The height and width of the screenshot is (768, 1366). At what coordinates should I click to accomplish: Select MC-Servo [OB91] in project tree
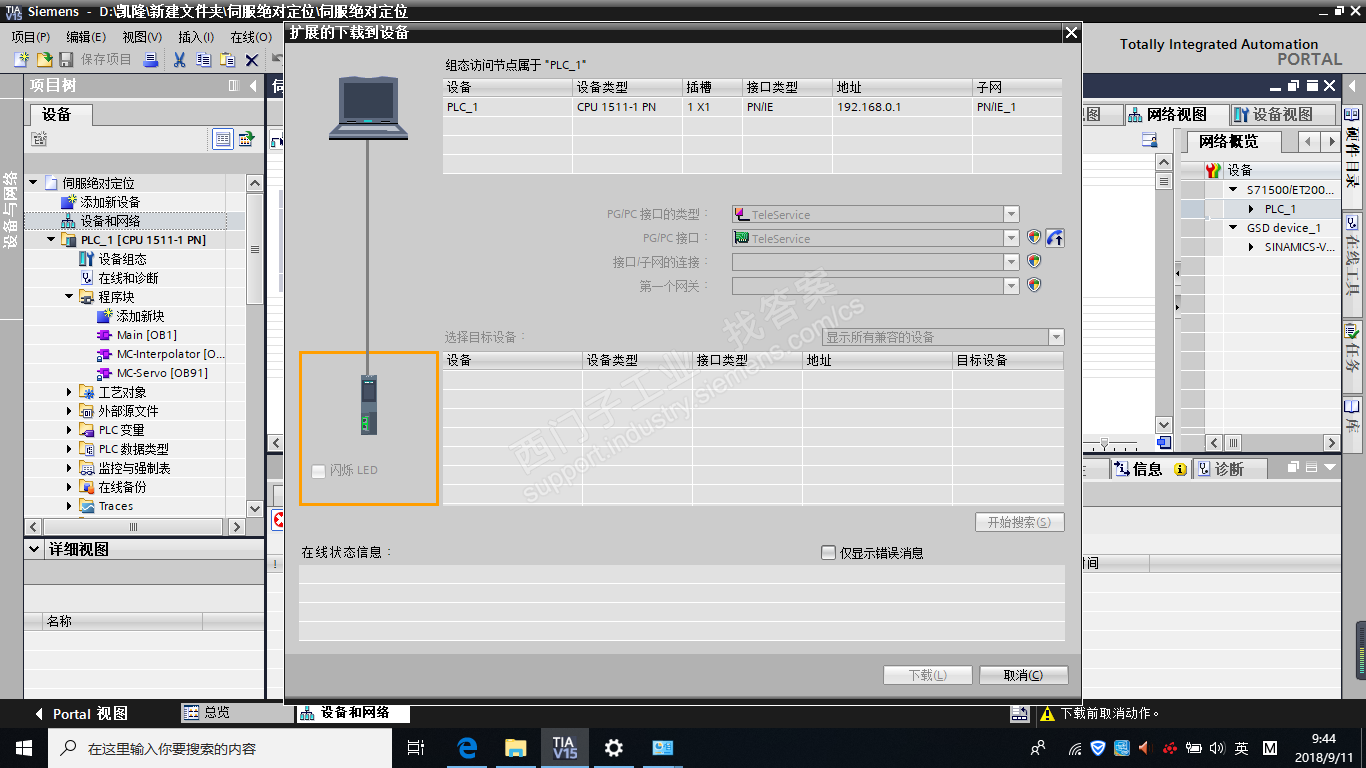(x=162, y=373)
